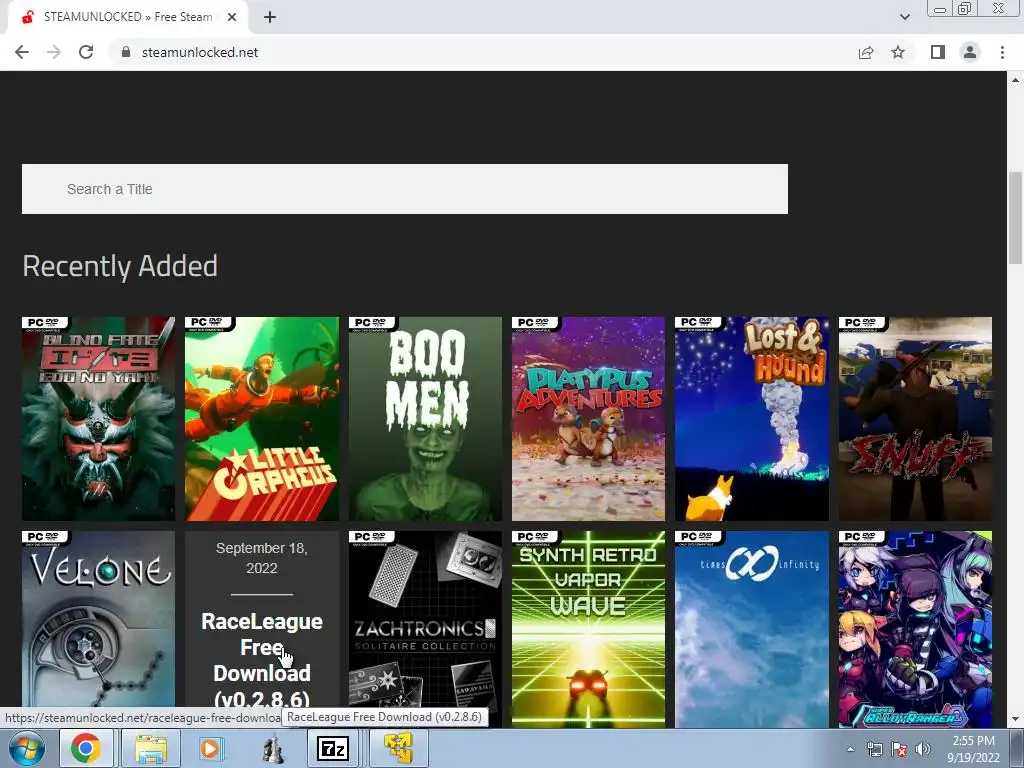Open the Little Orpheus game cover
This screenshot has height=768, width=1024.
[262, 419]
